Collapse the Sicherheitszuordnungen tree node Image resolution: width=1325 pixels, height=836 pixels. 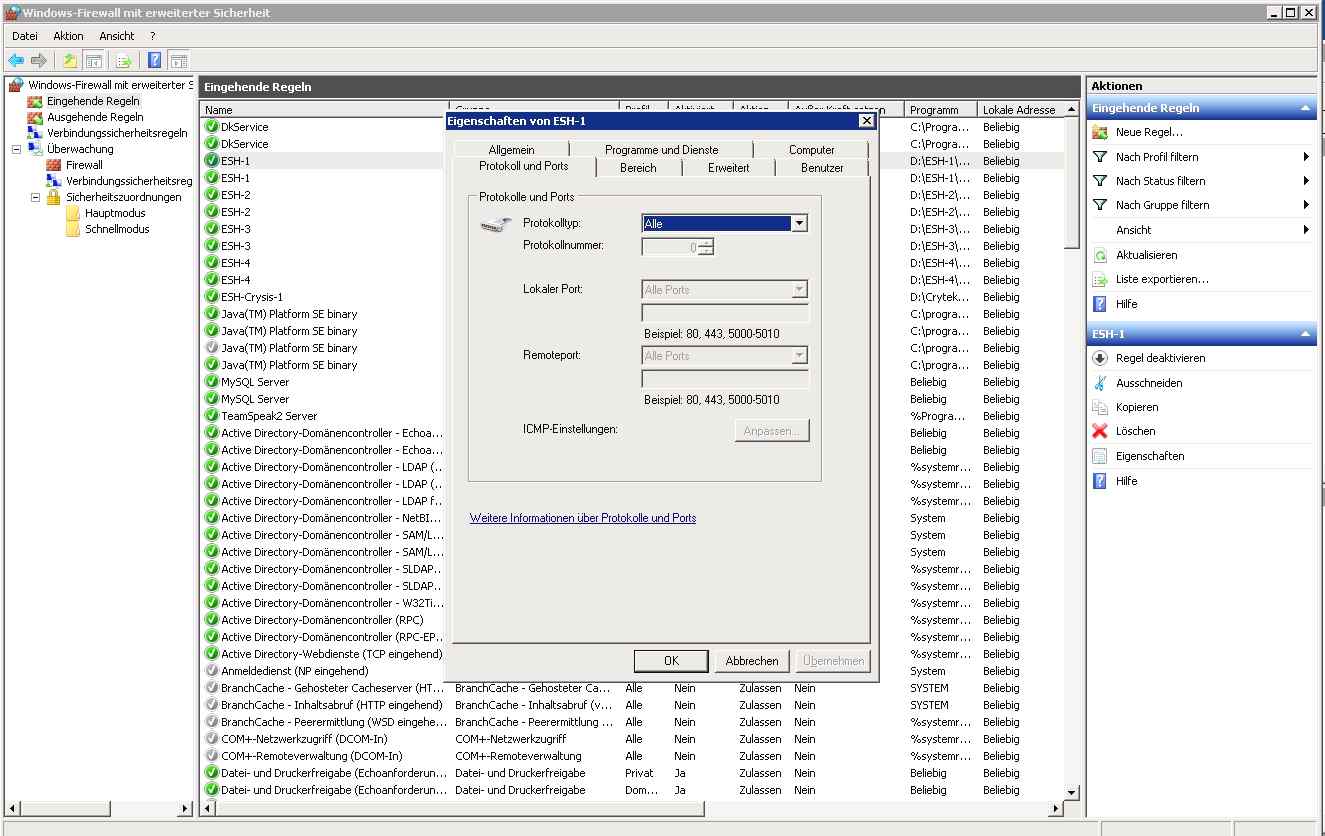(35, 197)
